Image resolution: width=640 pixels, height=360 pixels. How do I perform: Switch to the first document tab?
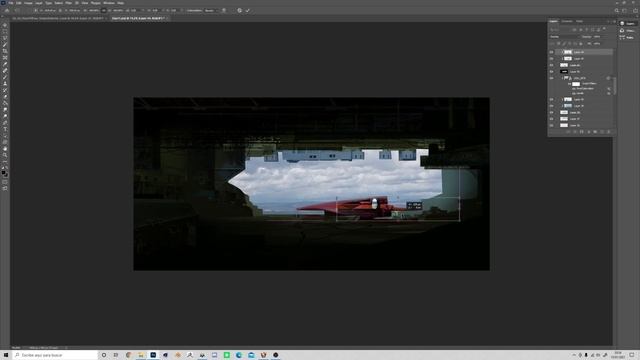pyautogui.click(x=58, y=18)
